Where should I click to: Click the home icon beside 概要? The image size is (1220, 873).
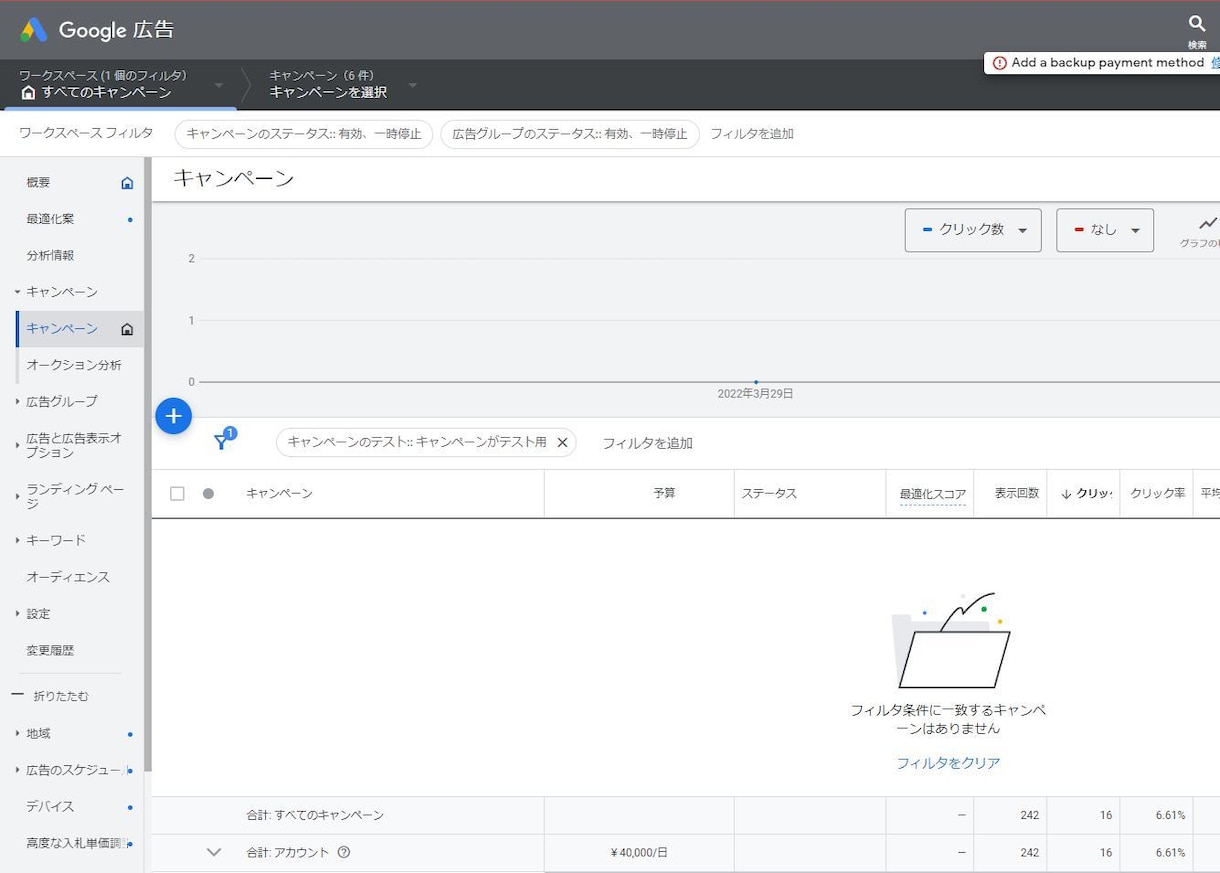click(x=127, y=183)
